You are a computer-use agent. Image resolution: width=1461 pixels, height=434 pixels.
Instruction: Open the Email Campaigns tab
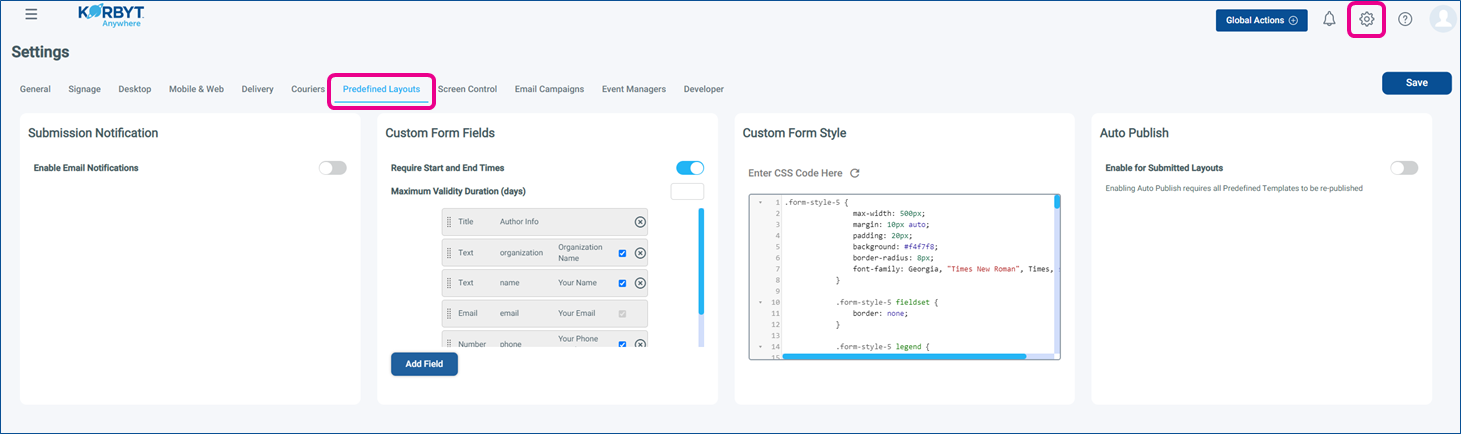(549, 89)
